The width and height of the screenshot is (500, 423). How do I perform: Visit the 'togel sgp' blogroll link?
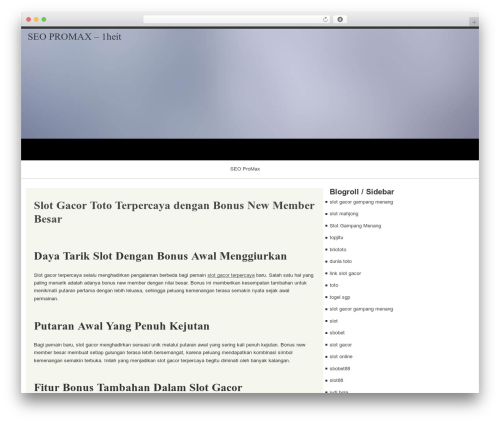point(339,297)
